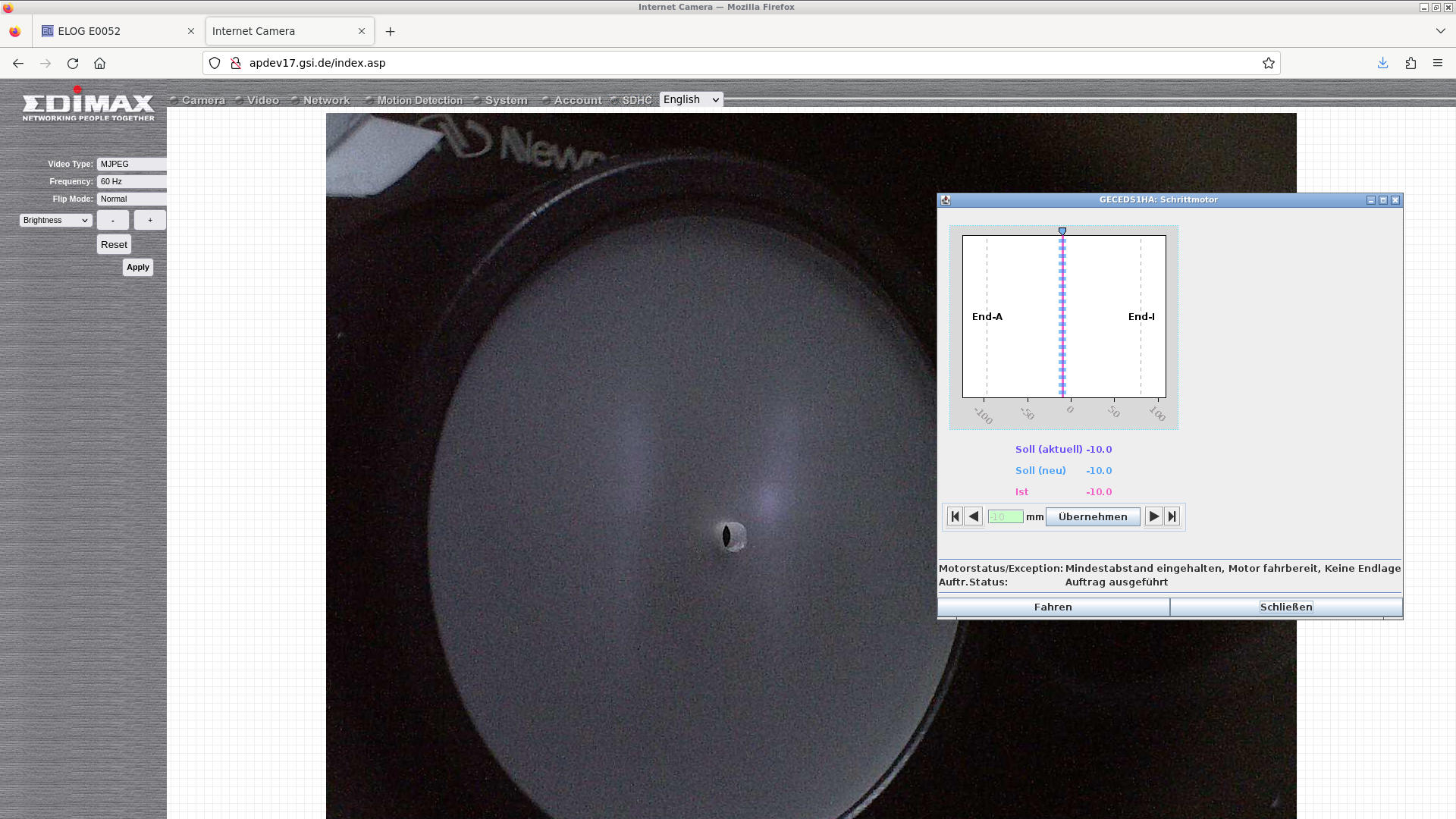
Task: Click the End-A label in chart
Action: click(x=987, y=317)
